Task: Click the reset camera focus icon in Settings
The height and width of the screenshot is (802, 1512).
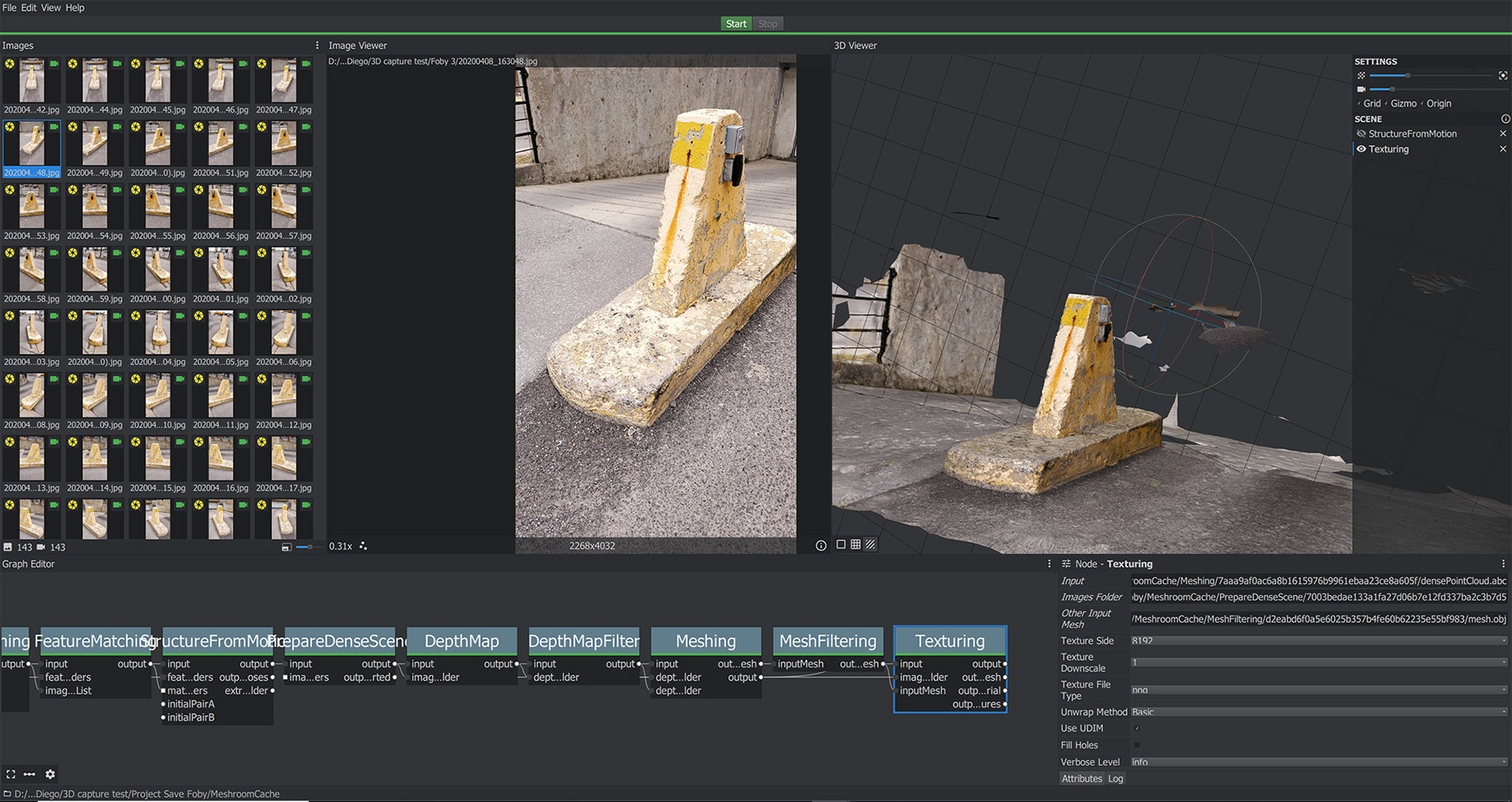Action: [1503, 76]
